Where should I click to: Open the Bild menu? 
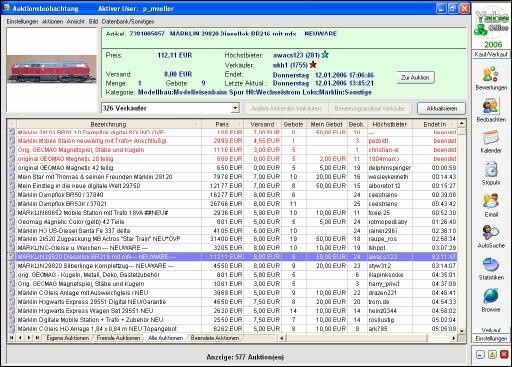click(x=93, y=21)
